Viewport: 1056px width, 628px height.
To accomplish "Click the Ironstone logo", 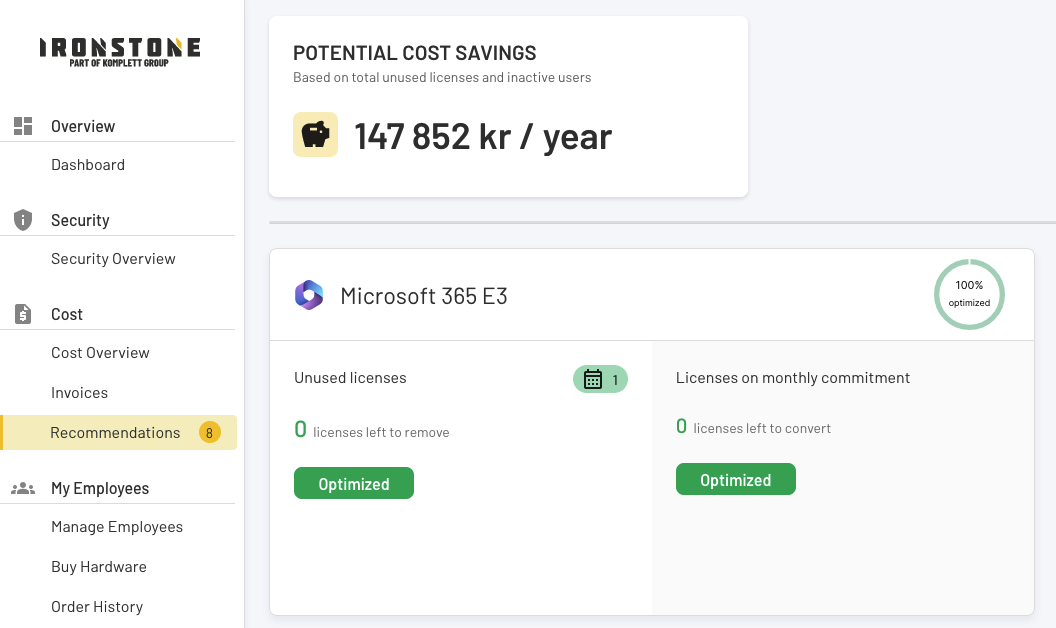I will 120,52.
